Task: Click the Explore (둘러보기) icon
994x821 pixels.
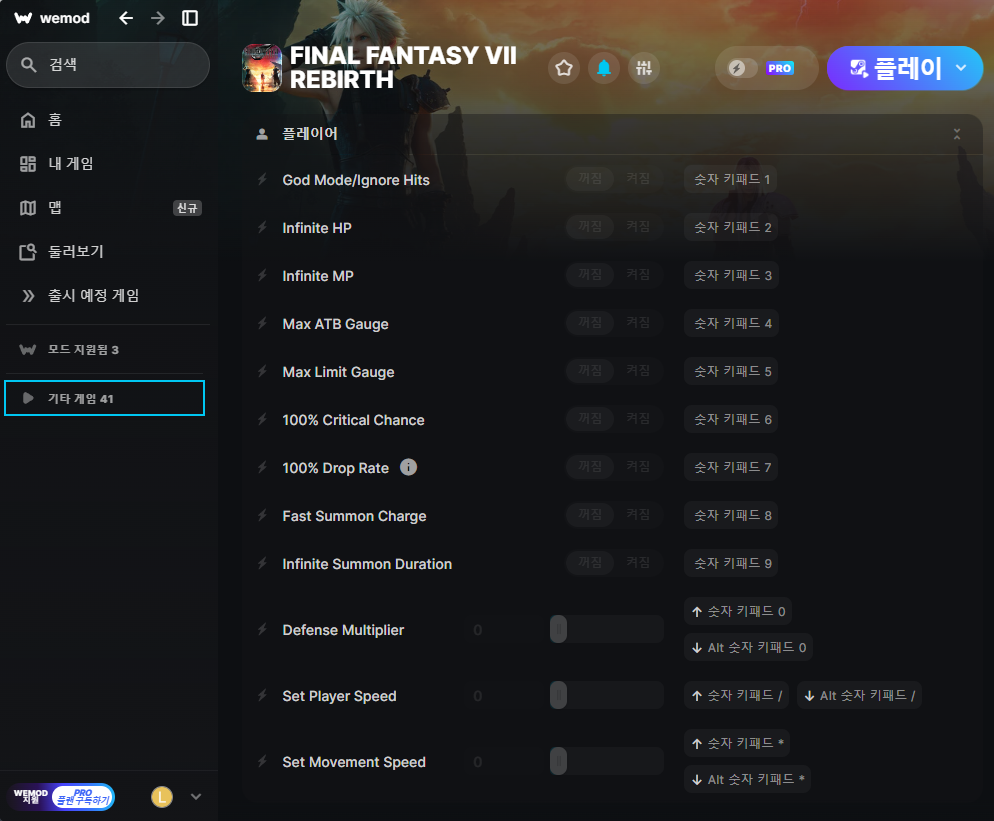Action: tap(28, 252)
